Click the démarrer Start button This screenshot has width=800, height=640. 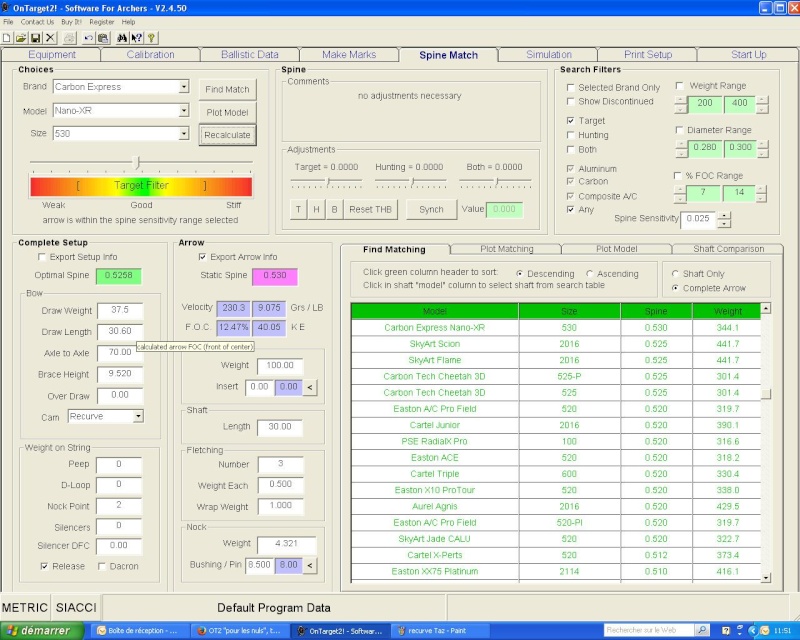42,630
